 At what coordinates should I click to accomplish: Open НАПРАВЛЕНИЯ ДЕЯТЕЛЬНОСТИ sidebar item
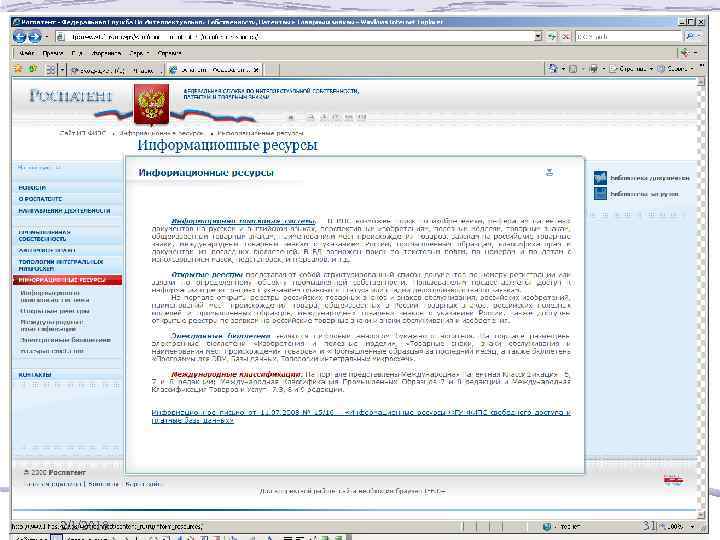(64, 211)
